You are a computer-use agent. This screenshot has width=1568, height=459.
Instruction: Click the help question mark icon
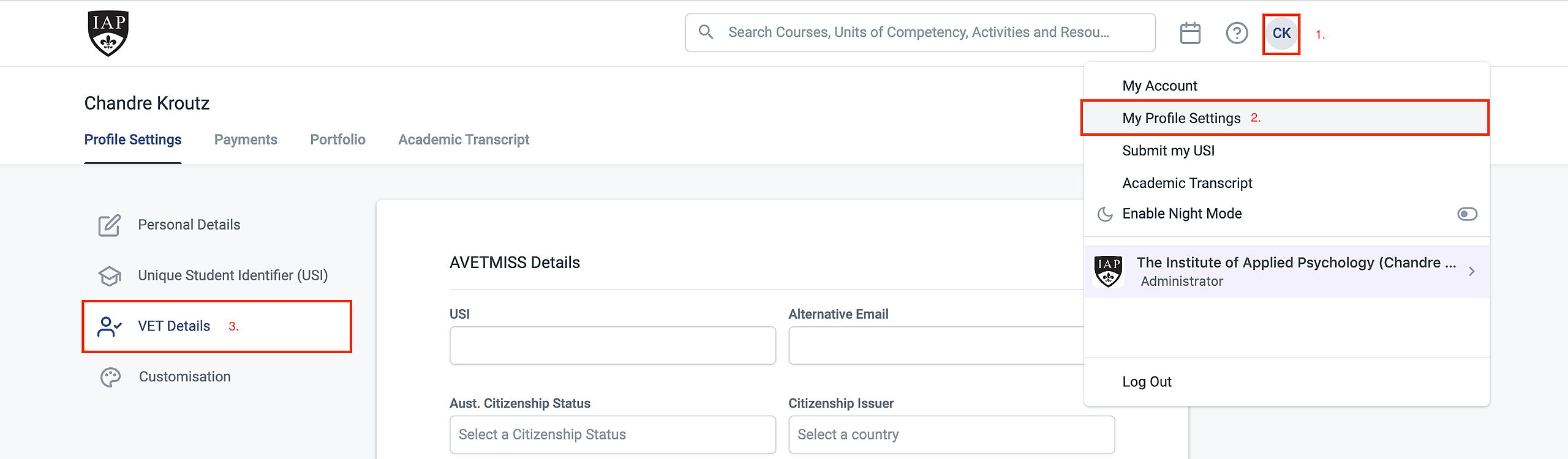click(x=1237, y=33)
